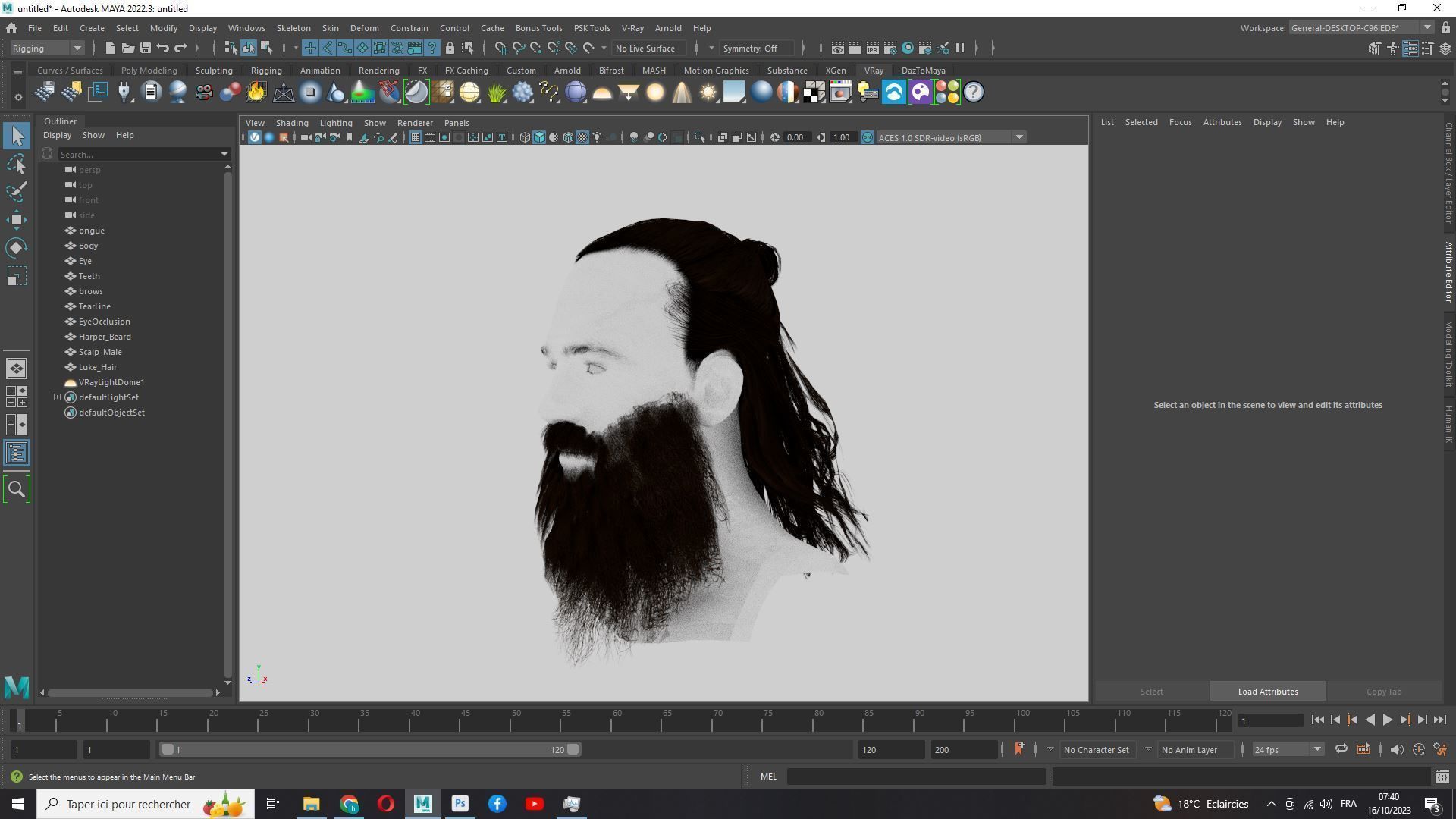
Task: Open the Rigging menu set dropdown
Action: 47,49
